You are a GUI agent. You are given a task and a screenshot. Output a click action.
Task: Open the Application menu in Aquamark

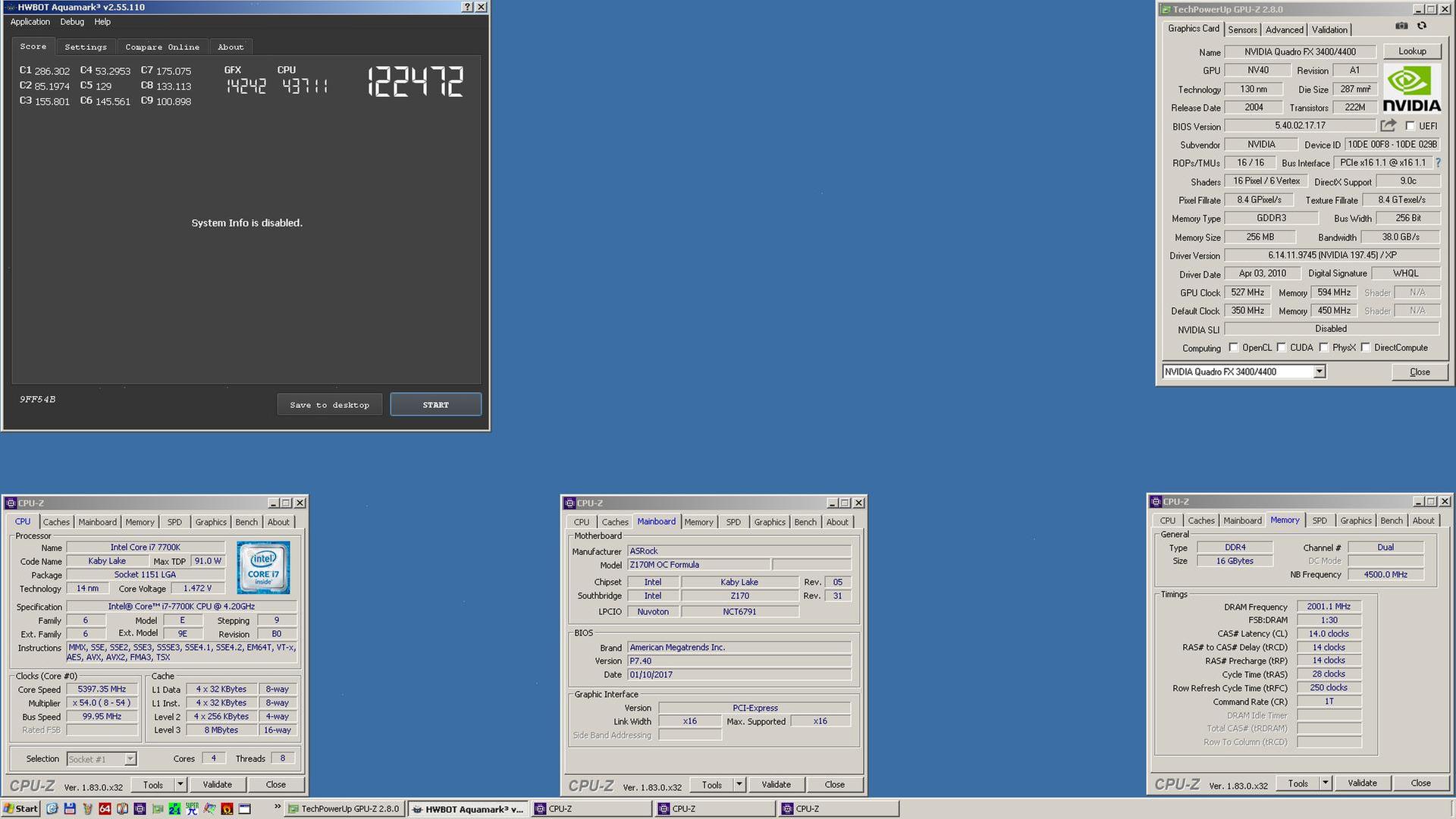30,22
